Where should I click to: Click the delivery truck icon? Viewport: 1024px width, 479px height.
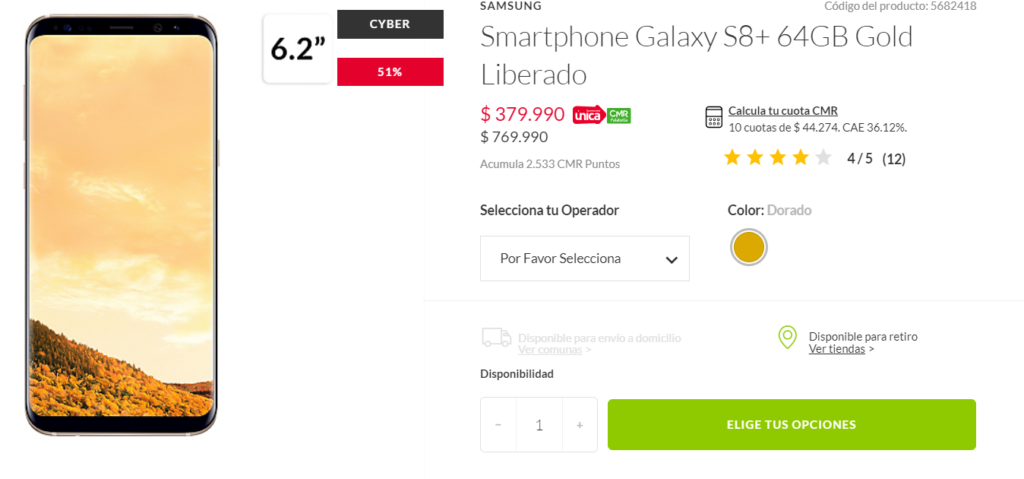coord(496,338)
